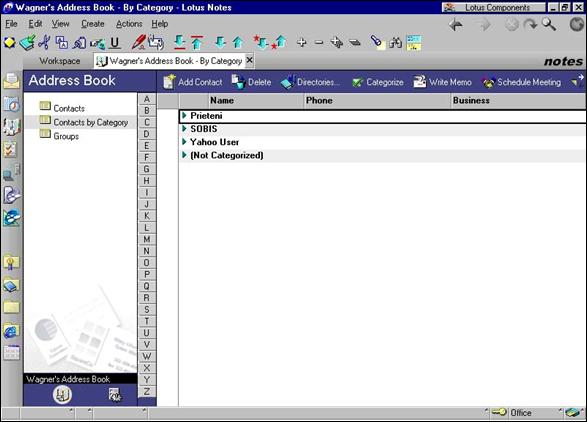Viewport: 587px width, 422px height.
Task: Click the Delete action button
Action: tap(252, 82)
